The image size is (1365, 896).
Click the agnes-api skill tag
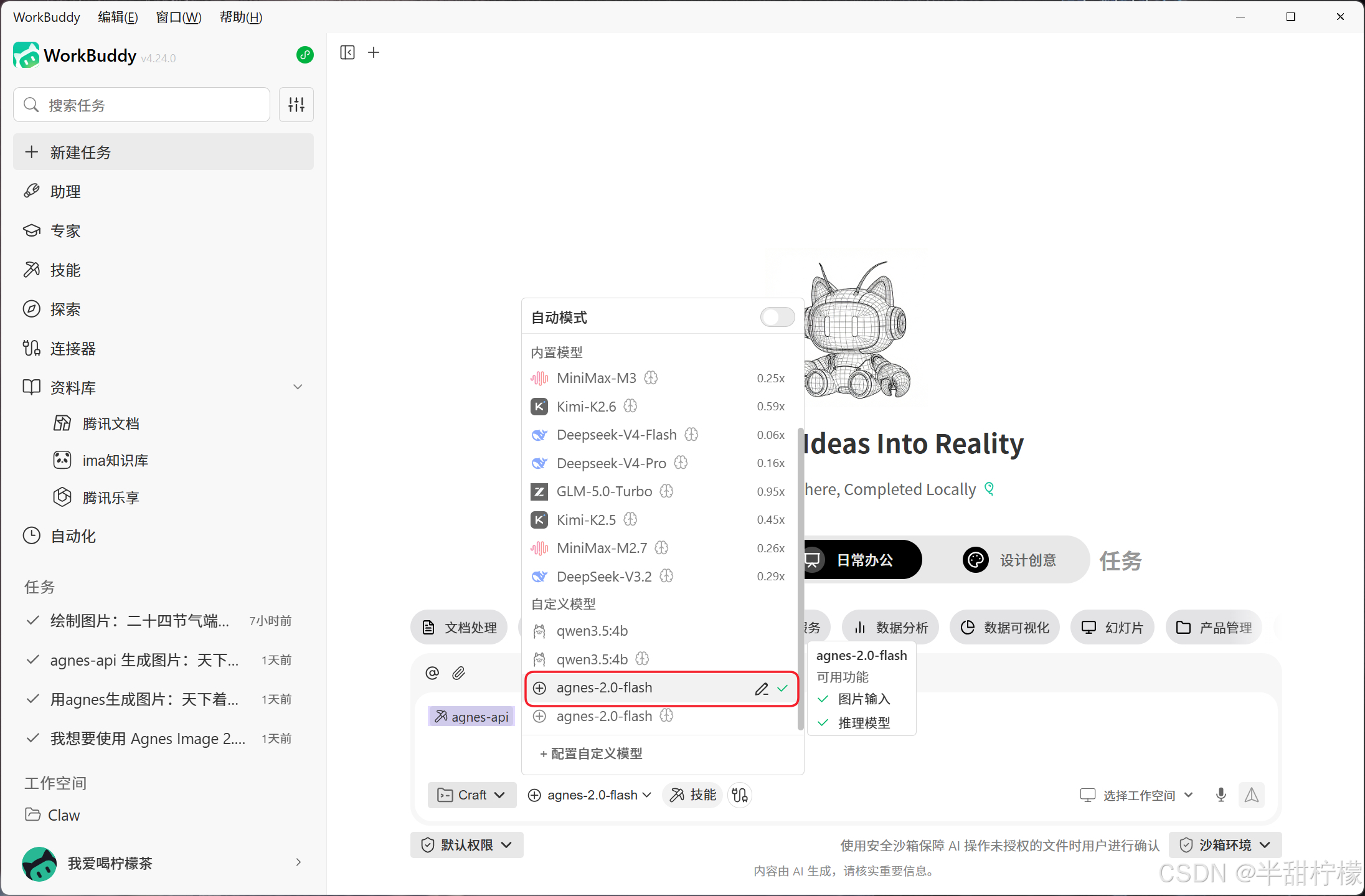click(x=471, y=717)
